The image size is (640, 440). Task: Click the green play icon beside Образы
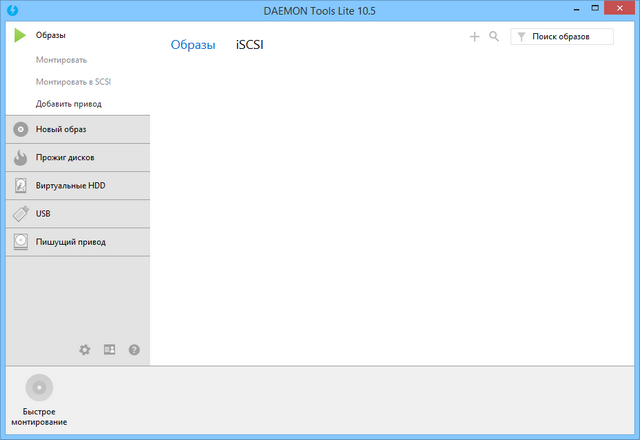click(20, 36)
